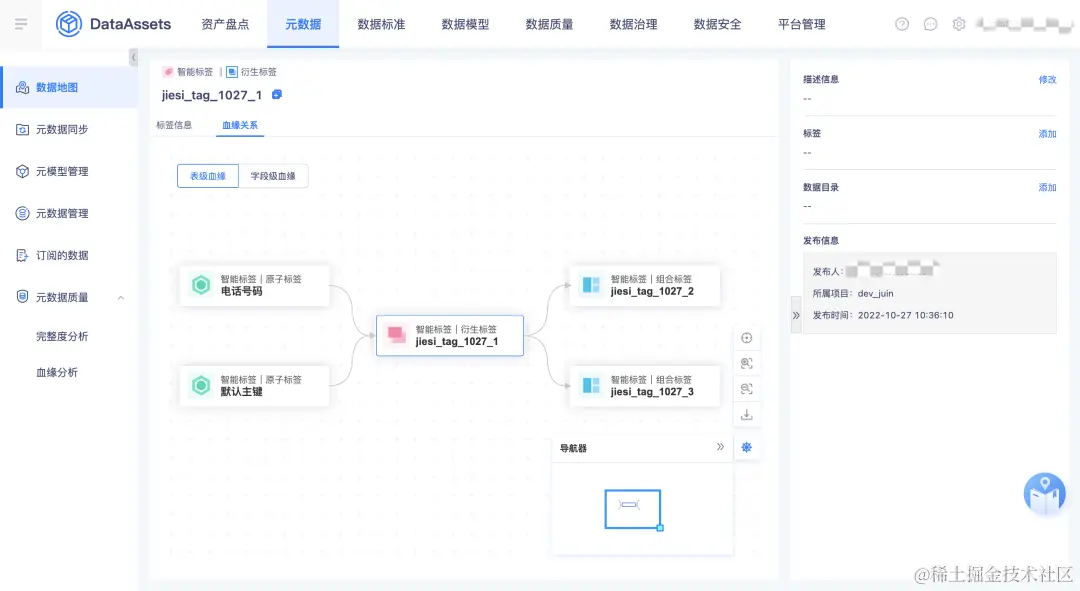This screenshot has width=1080, height=591.
Task: Click the blue icon of jiesi_tag_1027_3
Action: click(591, 385)
